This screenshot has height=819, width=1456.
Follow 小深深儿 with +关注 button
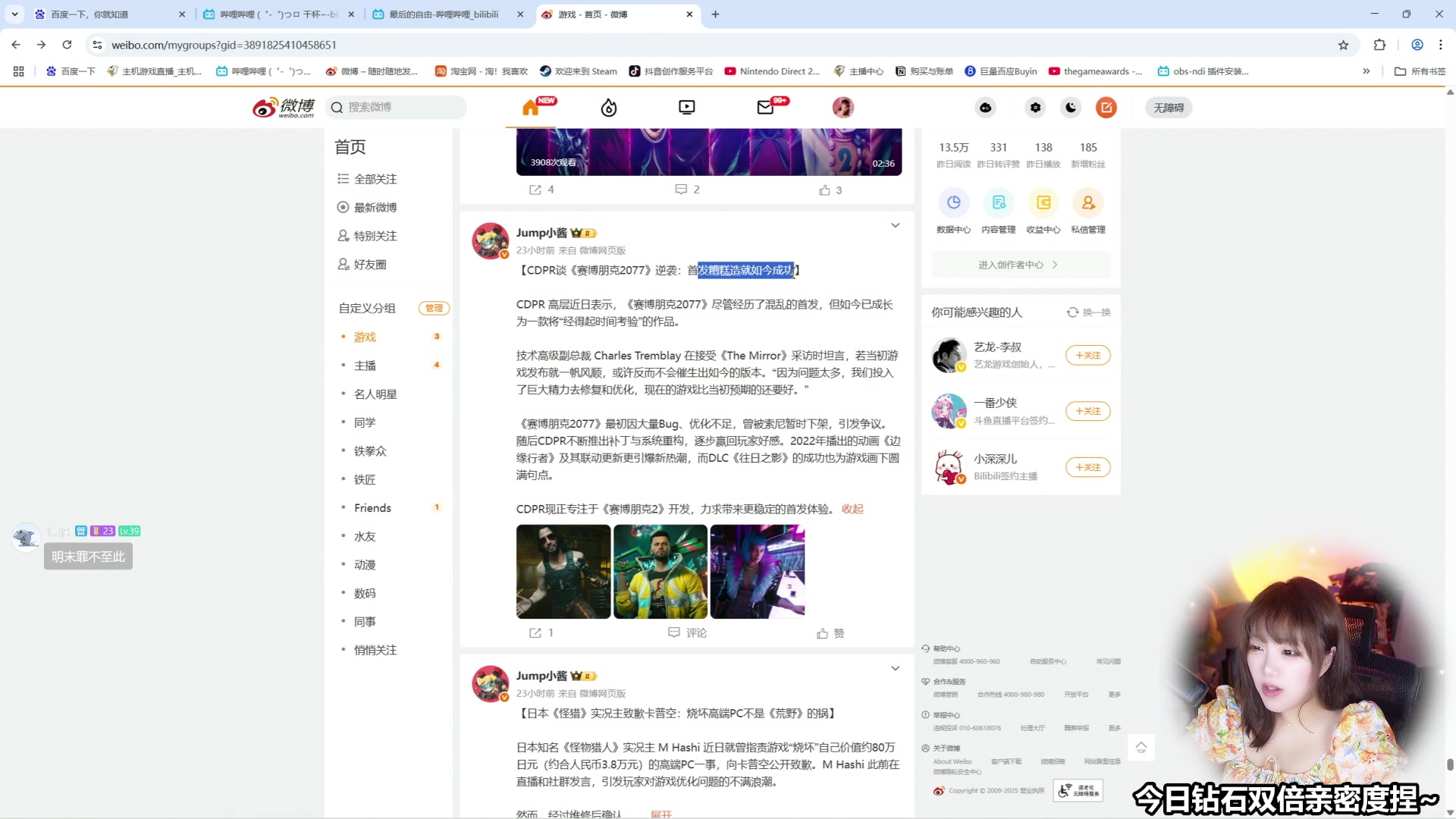[1088, 467]
